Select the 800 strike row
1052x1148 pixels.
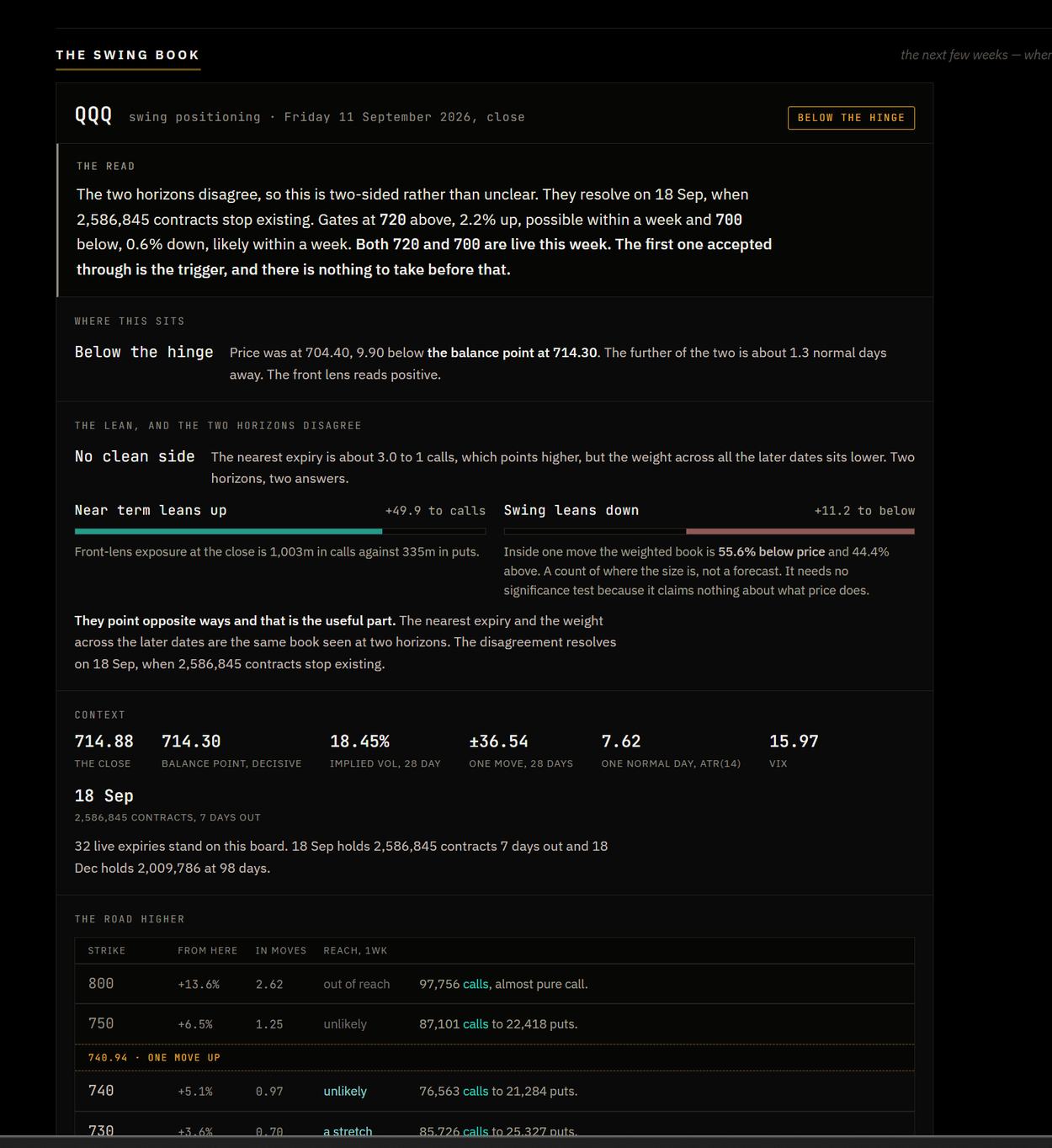495,984
